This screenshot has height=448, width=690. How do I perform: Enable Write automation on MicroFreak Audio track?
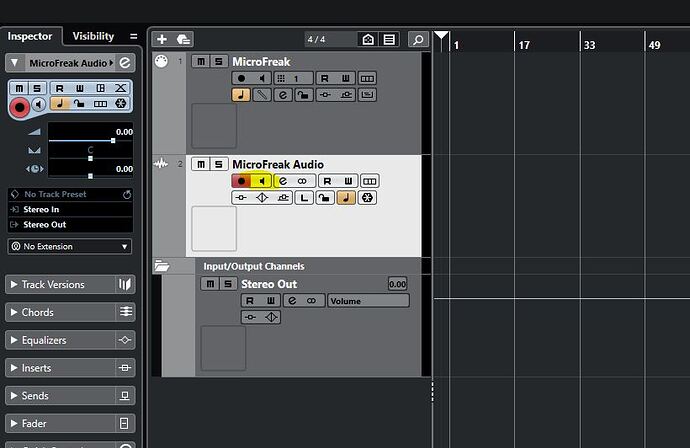pos(348,181)
